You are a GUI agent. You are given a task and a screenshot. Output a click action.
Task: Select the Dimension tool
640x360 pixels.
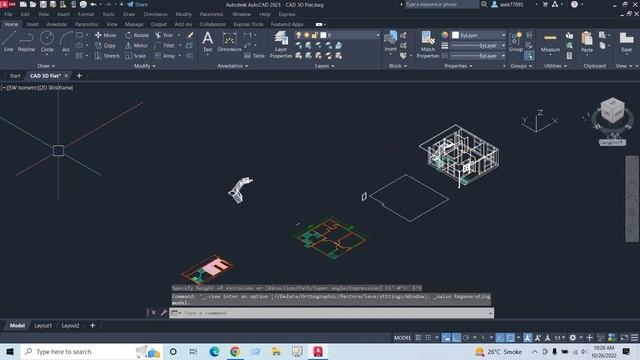click(x=229, y=42)
